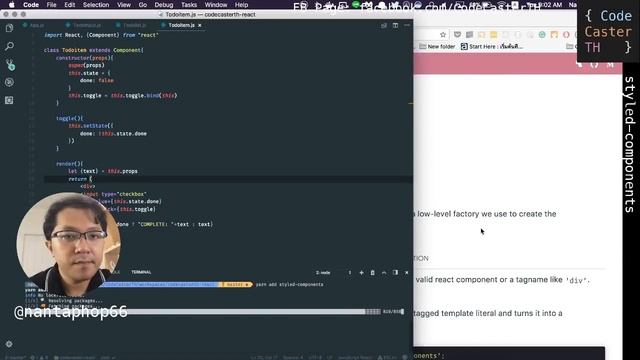
Task: Kill the terminal with the trash icon
Action: pos(372,273)
